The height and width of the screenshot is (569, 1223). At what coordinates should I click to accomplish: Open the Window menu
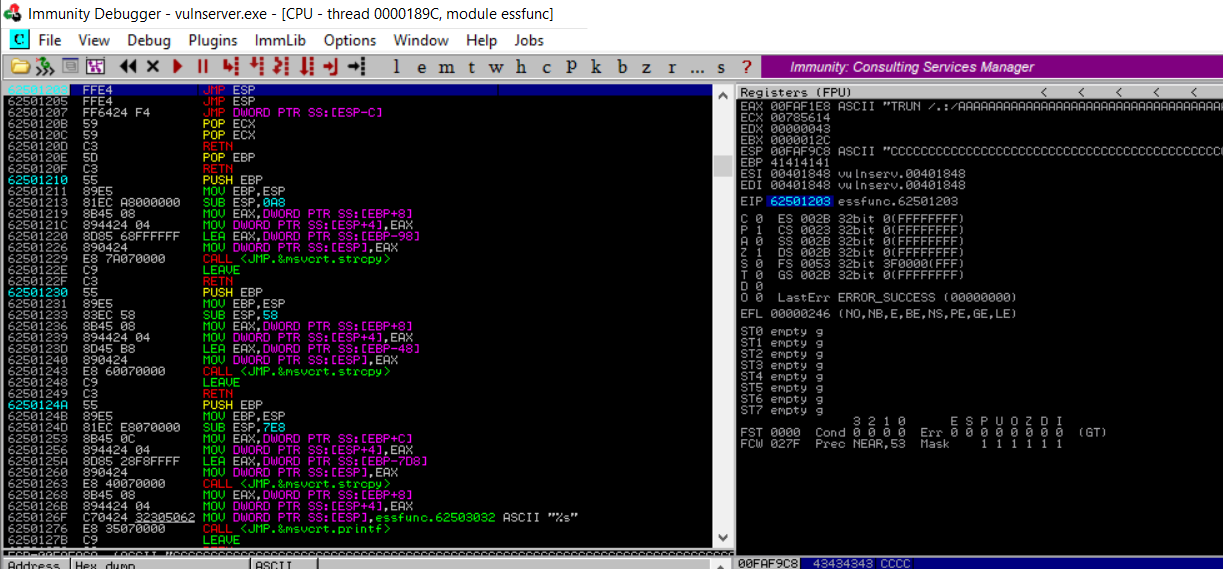[x=421, y=40]
